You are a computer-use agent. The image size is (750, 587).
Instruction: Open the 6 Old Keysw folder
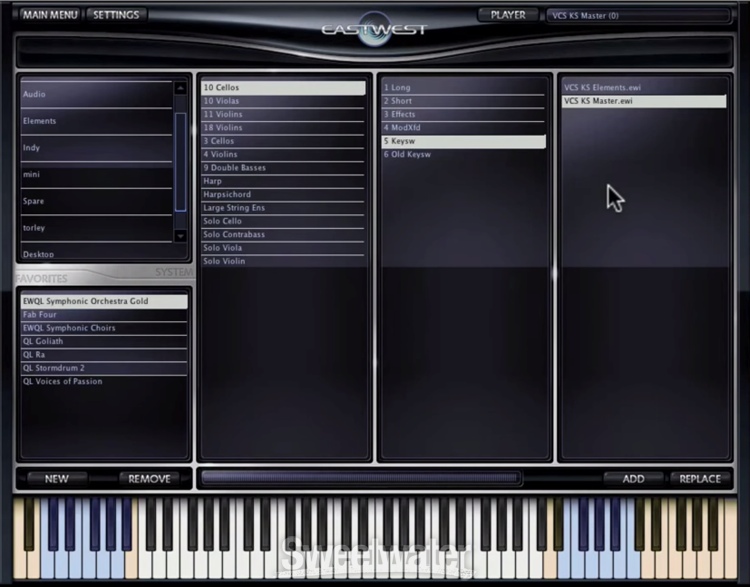463,155
